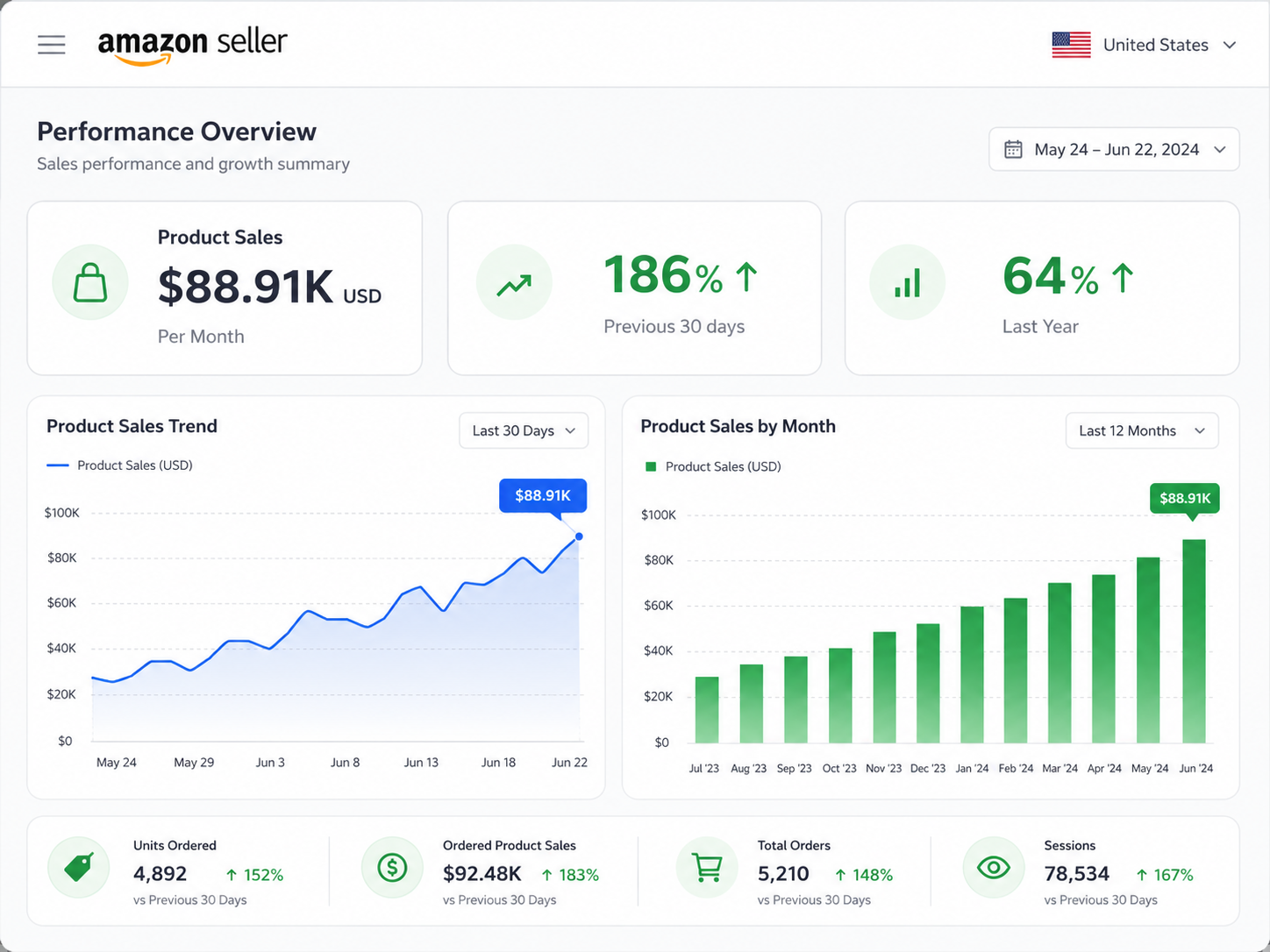
Task: Click the up arrow beside 183%
Action: click(546, 875)
